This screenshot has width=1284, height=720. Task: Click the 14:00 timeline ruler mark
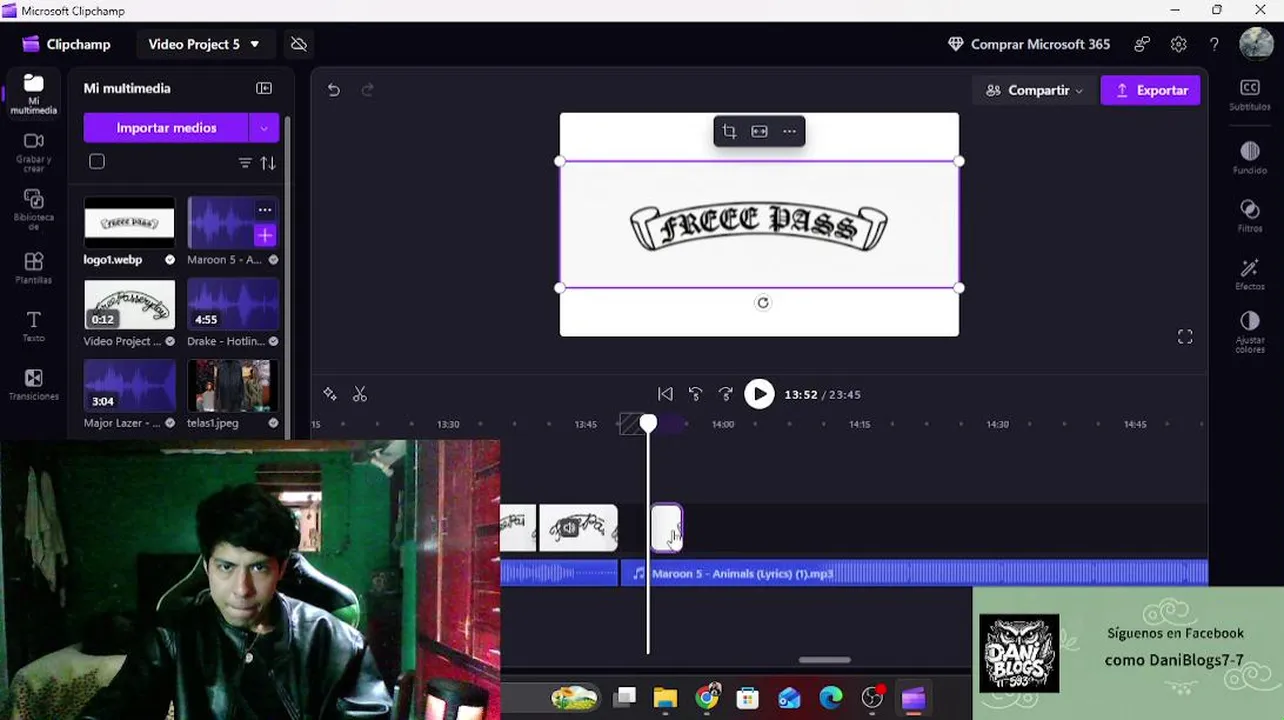pos(723,424)
